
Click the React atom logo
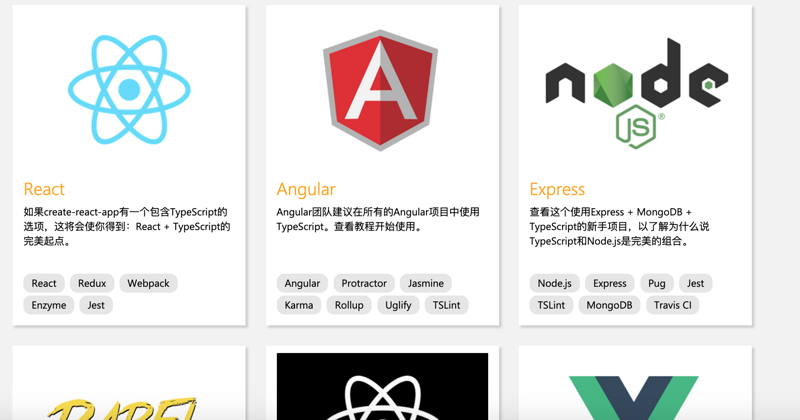coord(129,89)
